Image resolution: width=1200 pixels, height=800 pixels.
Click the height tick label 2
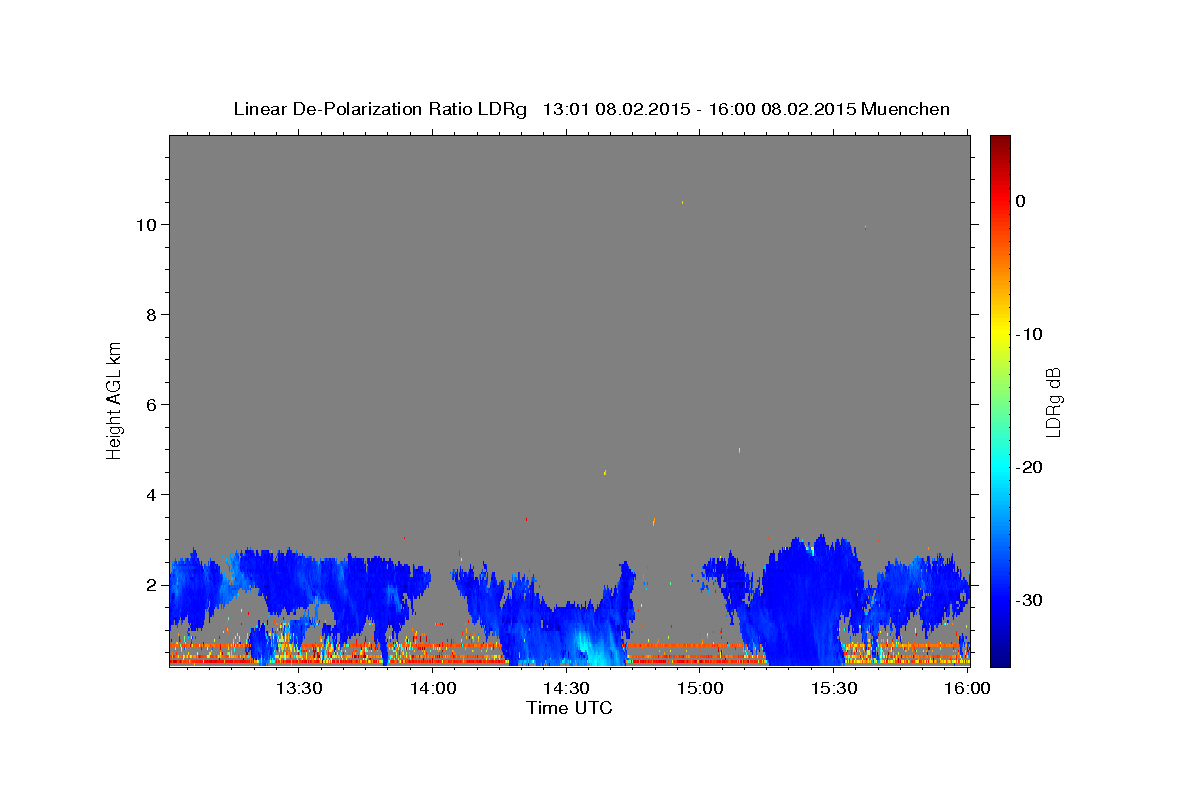click(x=152, y=585)
